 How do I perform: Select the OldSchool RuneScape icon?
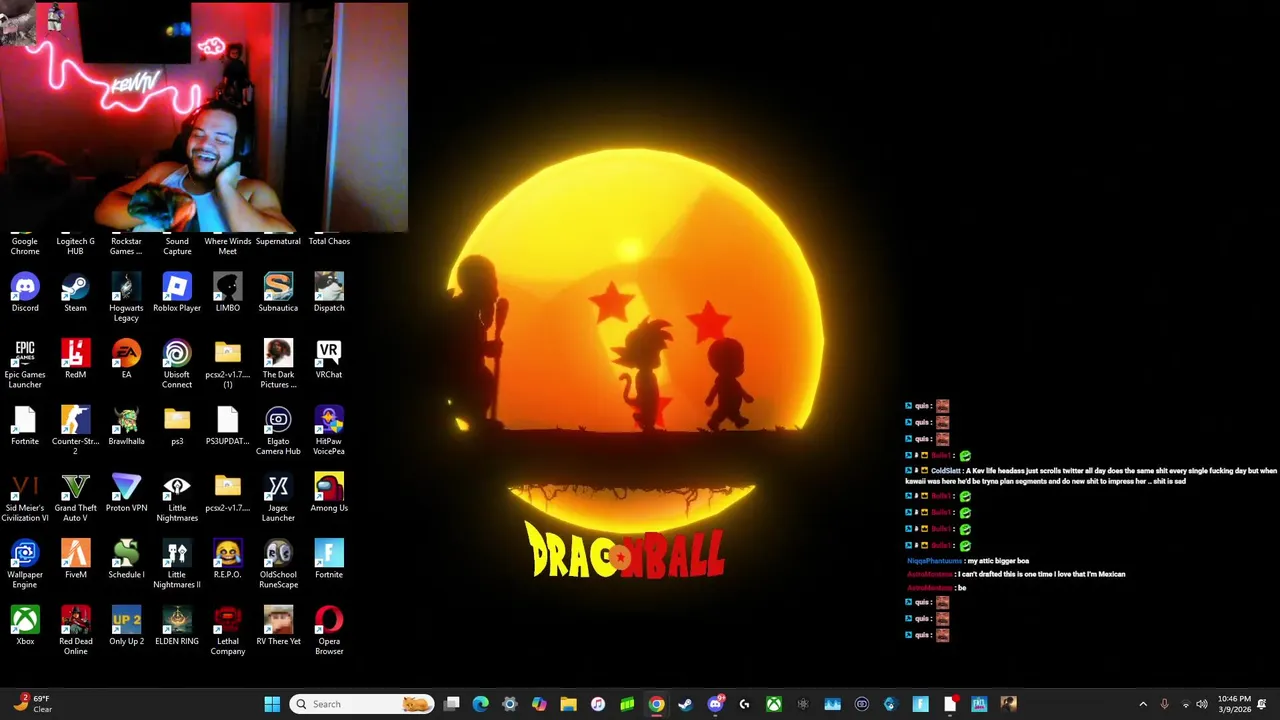coord(278,565)
